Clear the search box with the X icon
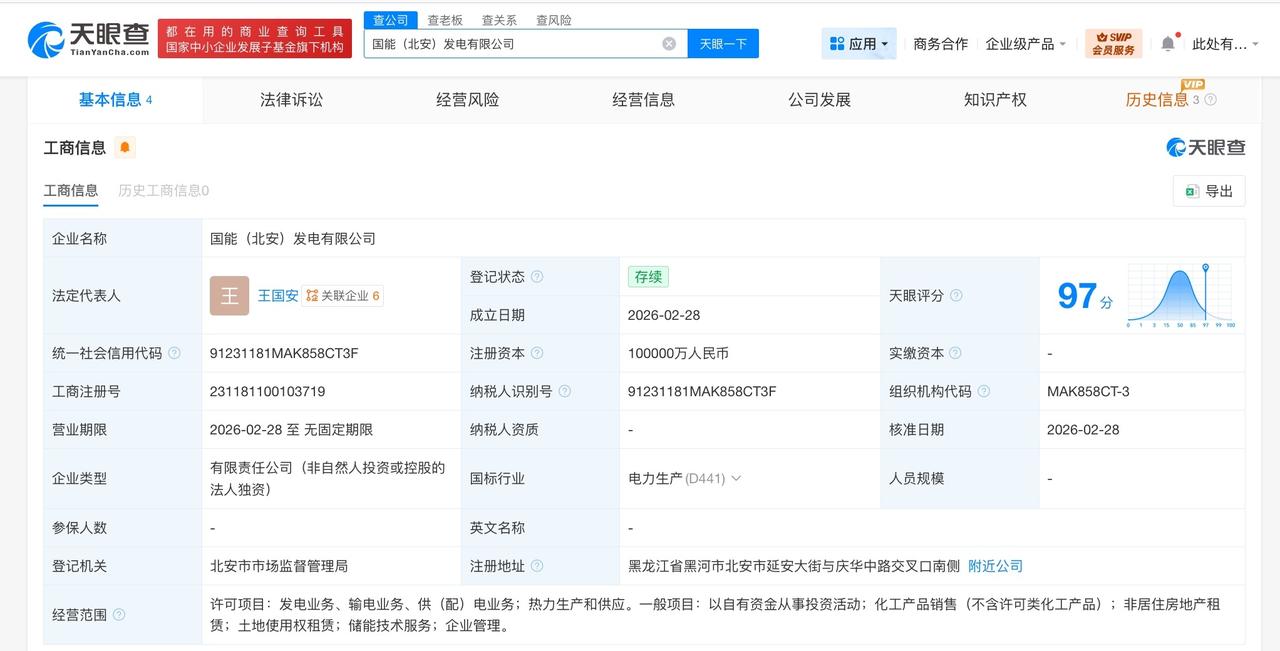The image size is (1280, 651). coord(668,43)
